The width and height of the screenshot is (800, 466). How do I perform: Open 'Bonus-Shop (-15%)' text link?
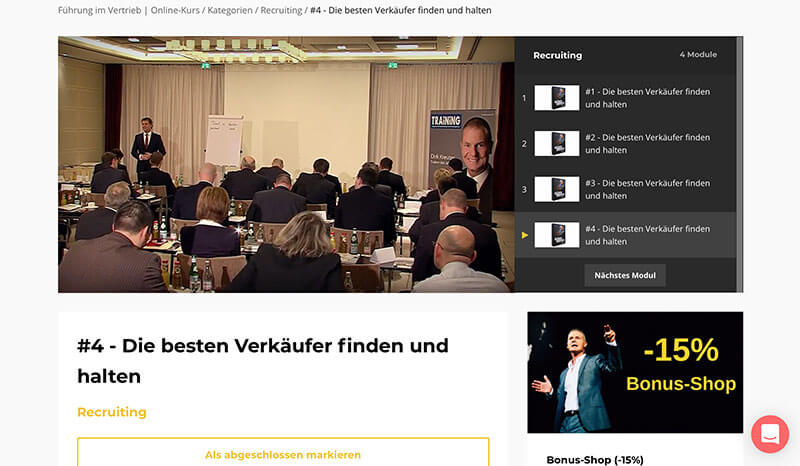pyautogui.click(x=595, y=460)
